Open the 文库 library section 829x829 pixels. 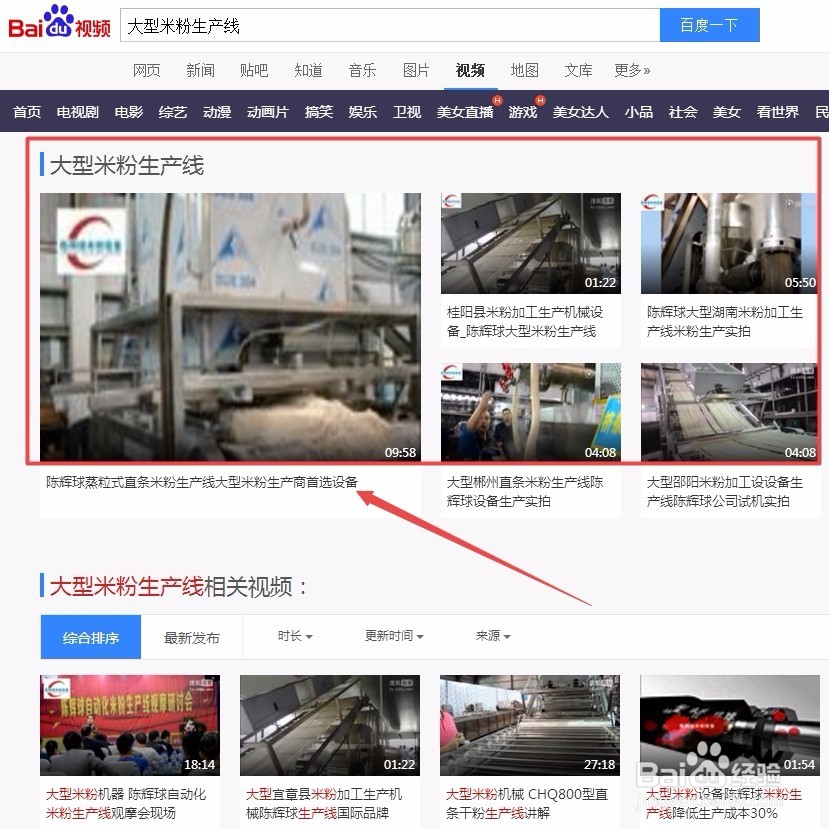point(578,70)
